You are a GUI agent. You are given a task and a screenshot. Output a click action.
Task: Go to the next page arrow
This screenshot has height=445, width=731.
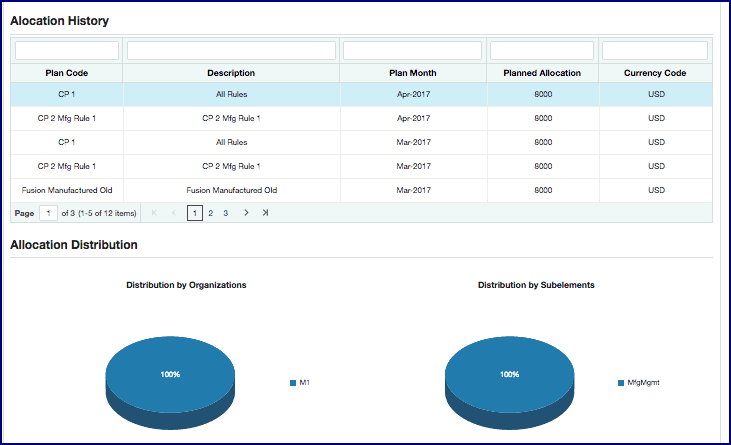tap(246, 213)
